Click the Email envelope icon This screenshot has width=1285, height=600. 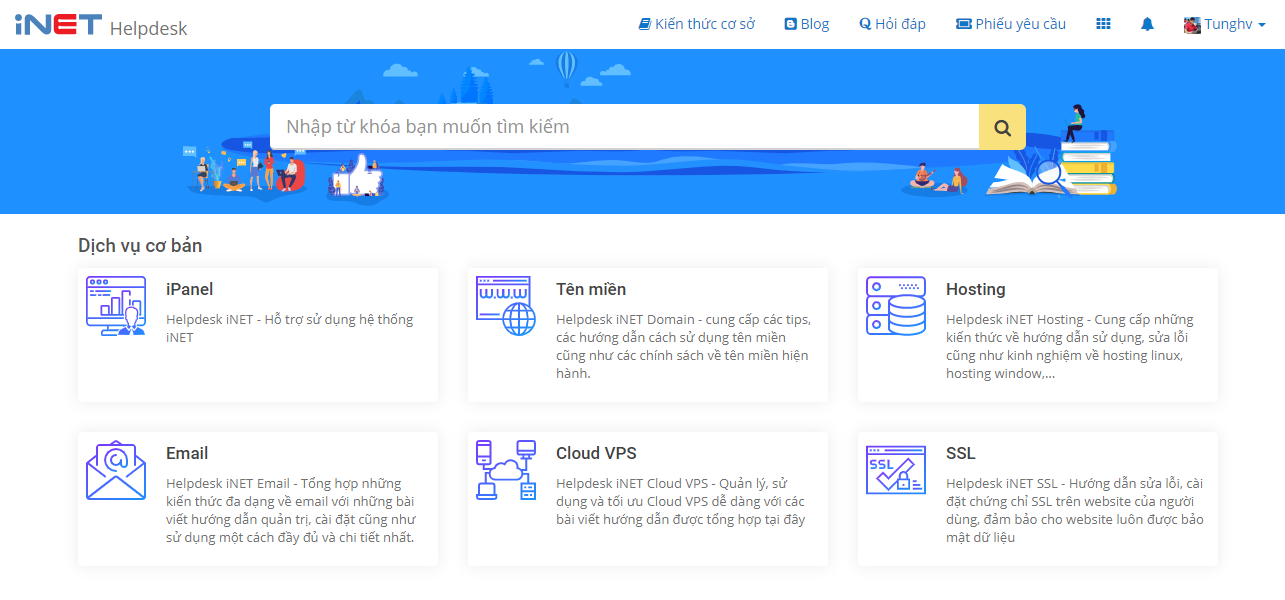click(116, 470)
